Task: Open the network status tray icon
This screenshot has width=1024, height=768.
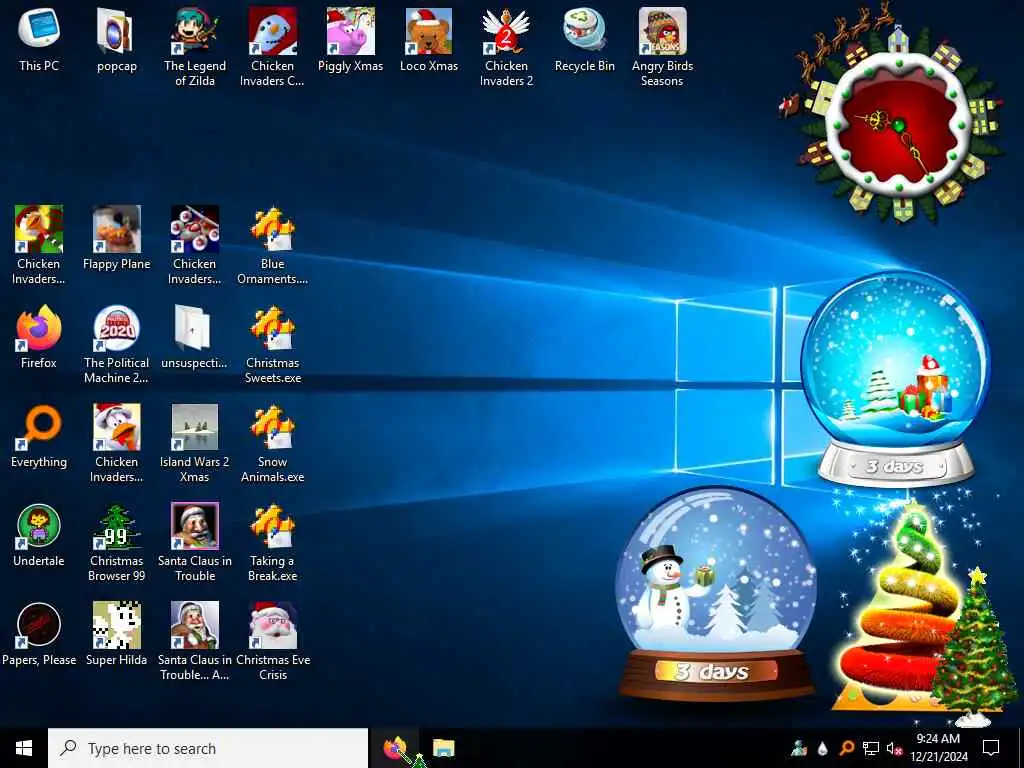Action: (871, 748)
